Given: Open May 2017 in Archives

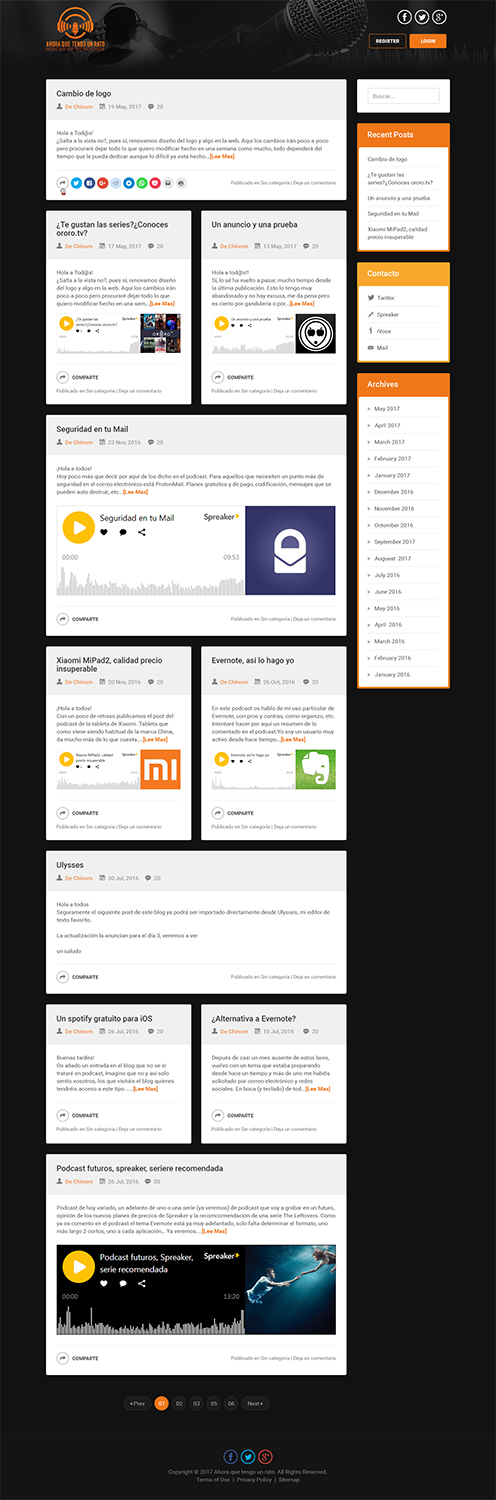Looking at the screenshot, I should (x=387, y=409).
